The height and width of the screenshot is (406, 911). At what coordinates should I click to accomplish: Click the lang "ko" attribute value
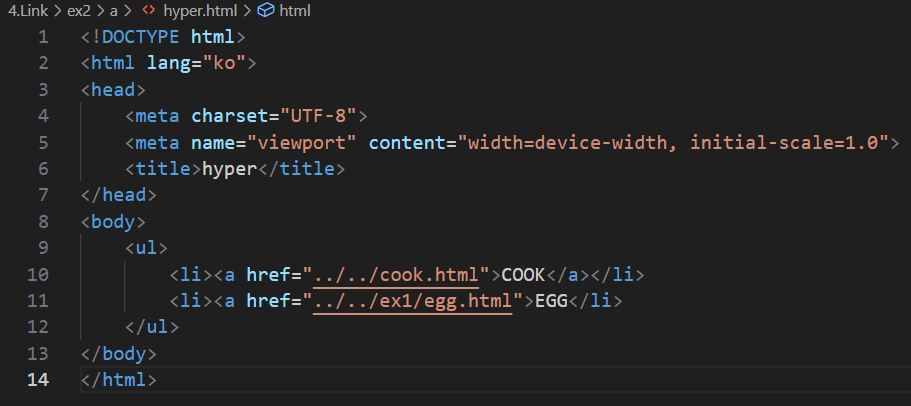point(224,63)
